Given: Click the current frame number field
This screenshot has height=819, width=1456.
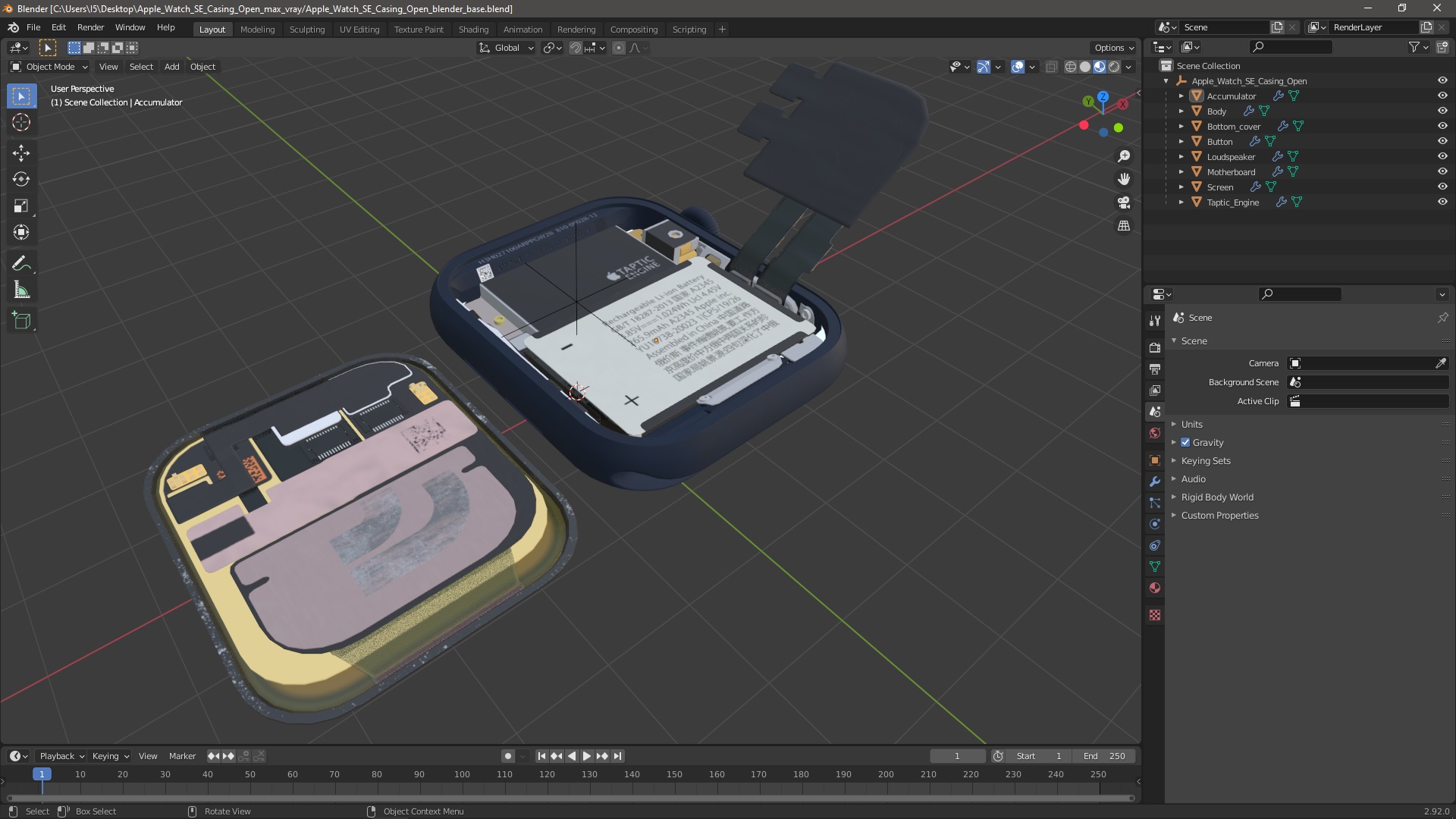Looking at the screenshot, I should click(957, 756).
